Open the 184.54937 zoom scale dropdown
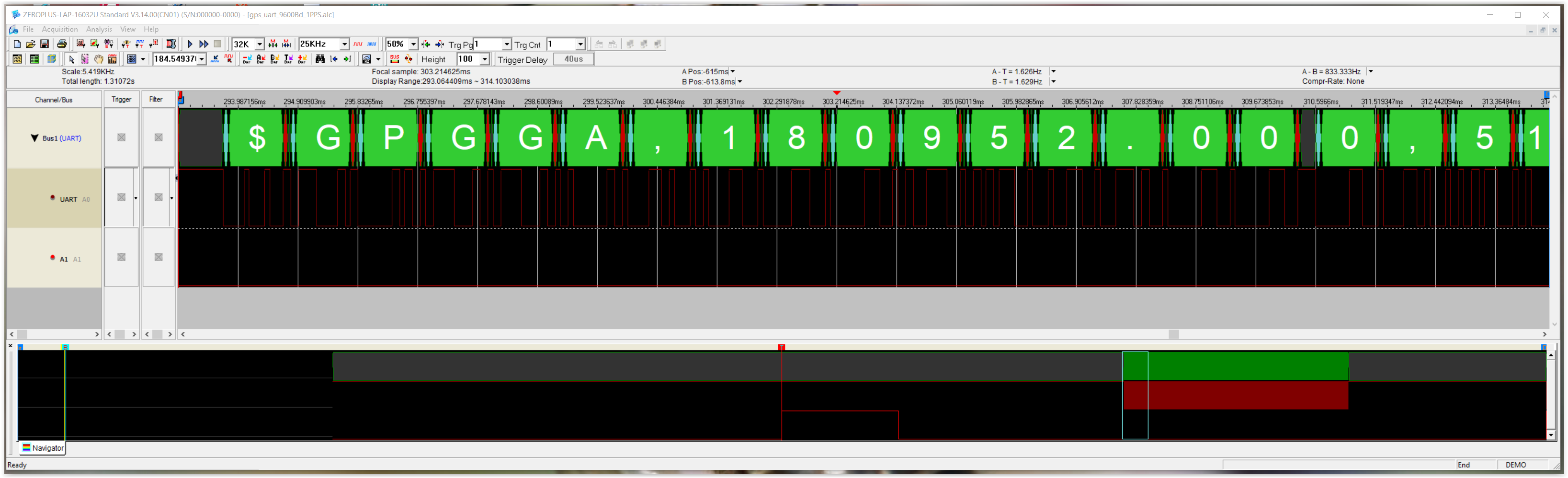 click(202, 59)
